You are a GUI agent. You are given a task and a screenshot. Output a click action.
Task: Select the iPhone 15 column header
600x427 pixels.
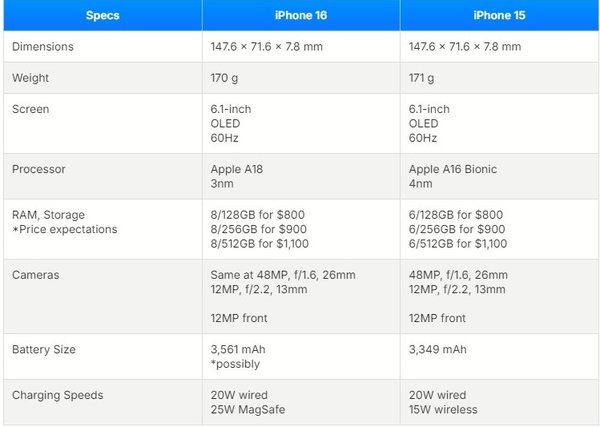click(x=500, y=16)
